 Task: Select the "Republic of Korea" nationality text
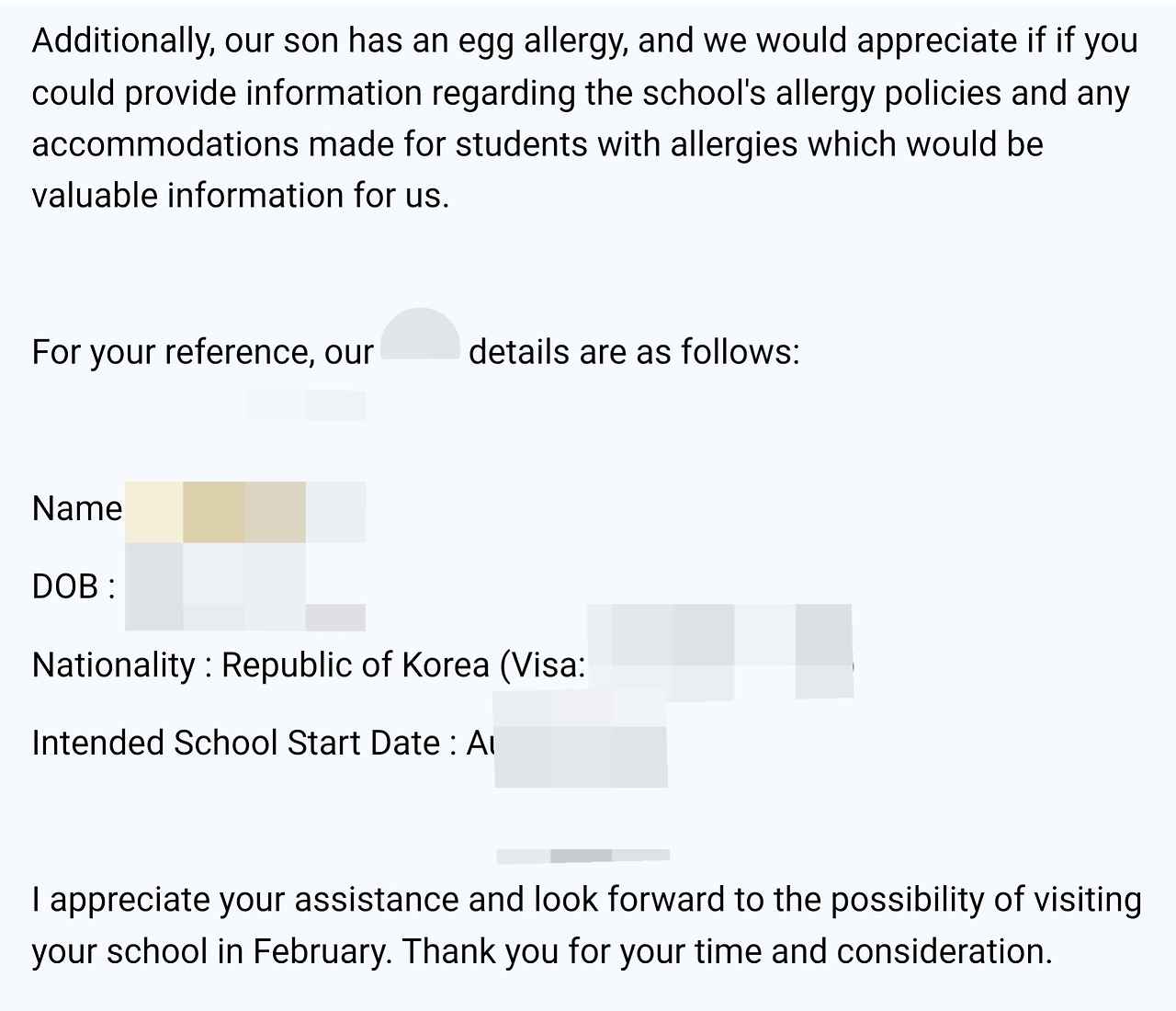click(x=356, y=665)
